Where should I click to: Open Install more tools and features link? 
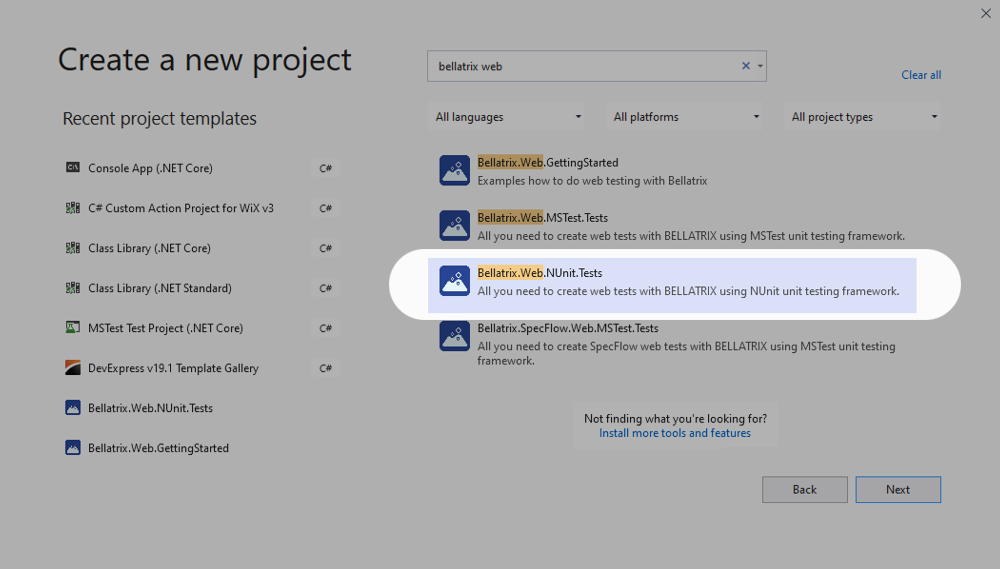click(675, 433)
